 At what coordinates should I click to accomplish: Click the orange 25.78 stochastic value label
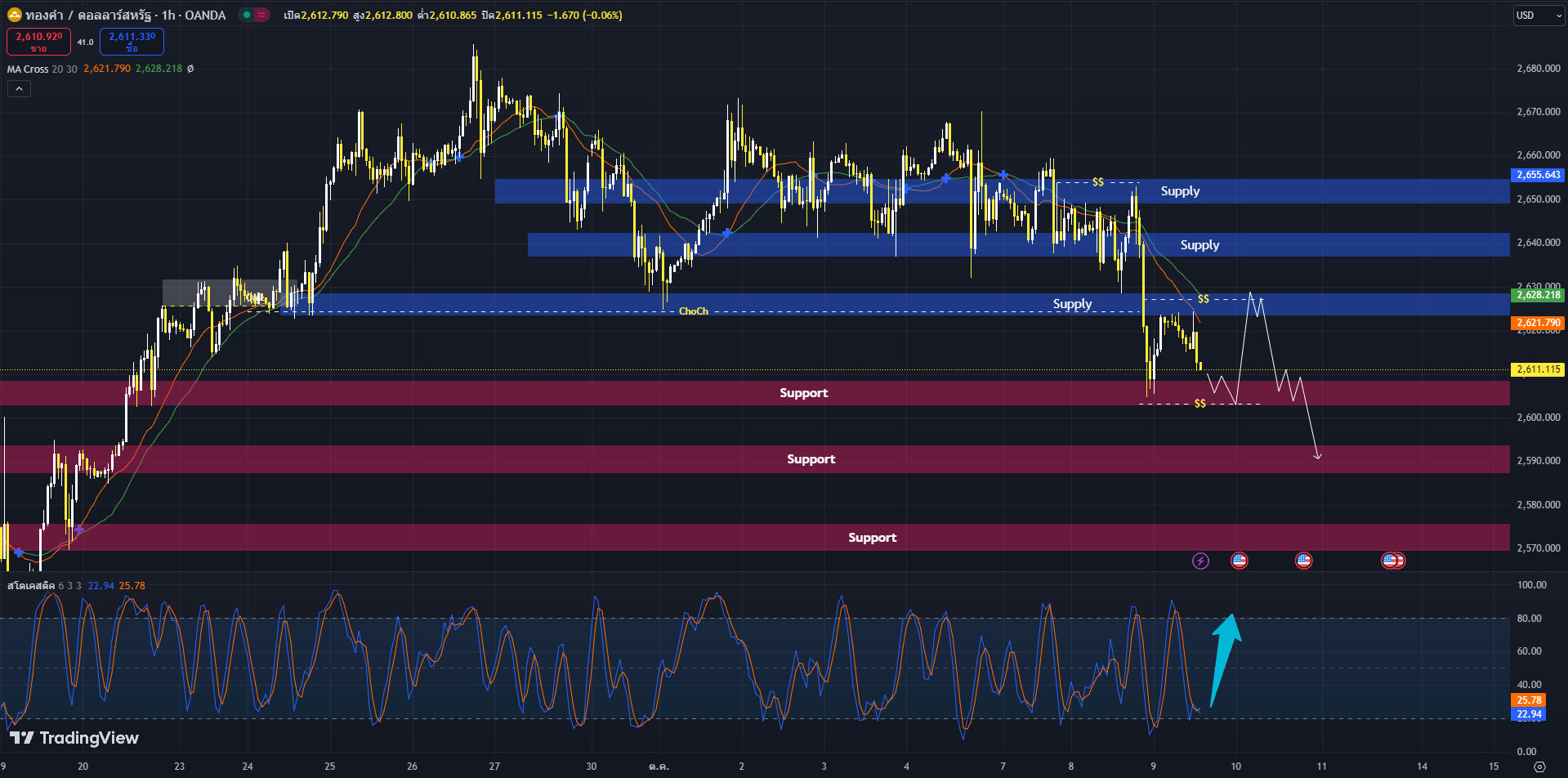[x=1529, y=700]
